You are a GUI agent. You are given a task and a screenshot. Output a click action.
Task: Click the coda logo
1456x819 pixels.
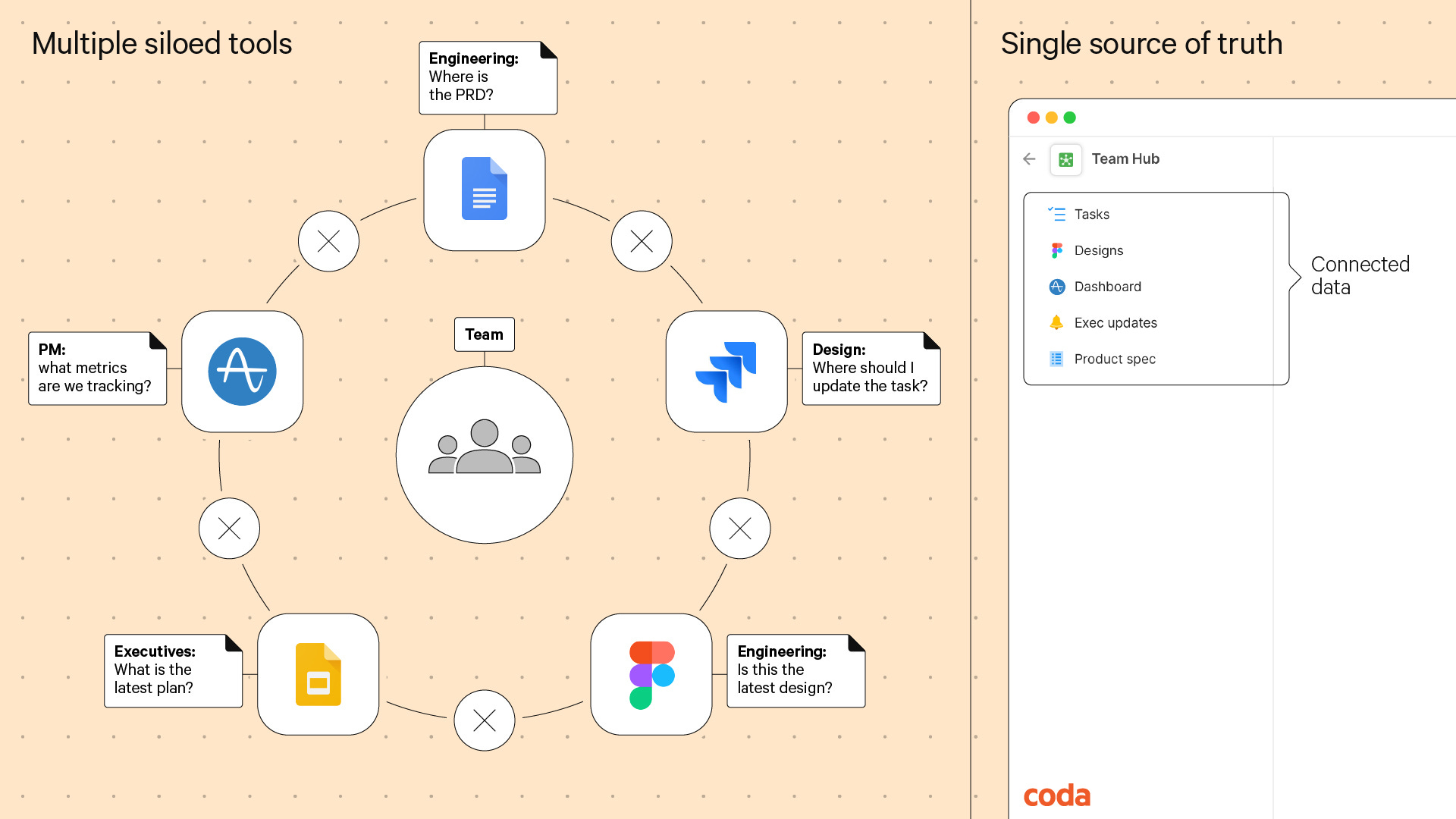click(1056, 795)
